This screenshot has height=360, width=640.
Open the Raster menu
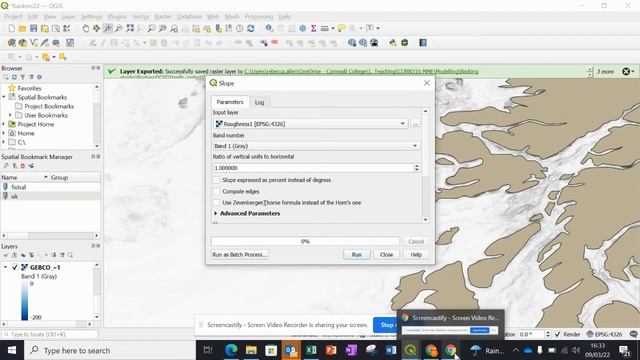coord(163,17)
